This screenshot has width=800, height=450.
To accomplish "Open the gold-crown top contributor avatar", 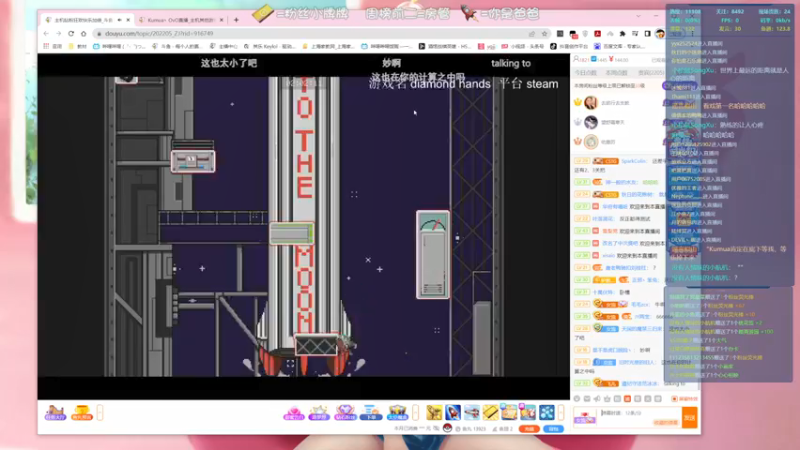I will 591,103.
